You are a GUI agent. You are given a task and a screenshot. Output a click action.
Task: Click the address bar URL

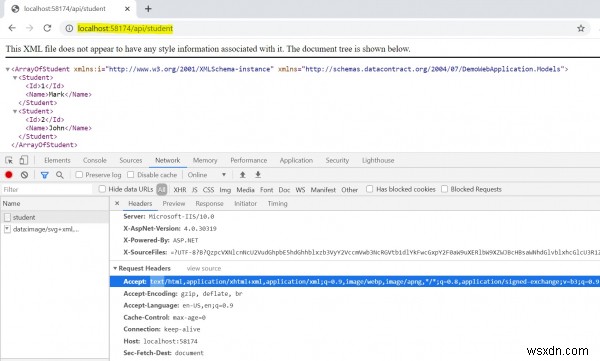[125, 28]
